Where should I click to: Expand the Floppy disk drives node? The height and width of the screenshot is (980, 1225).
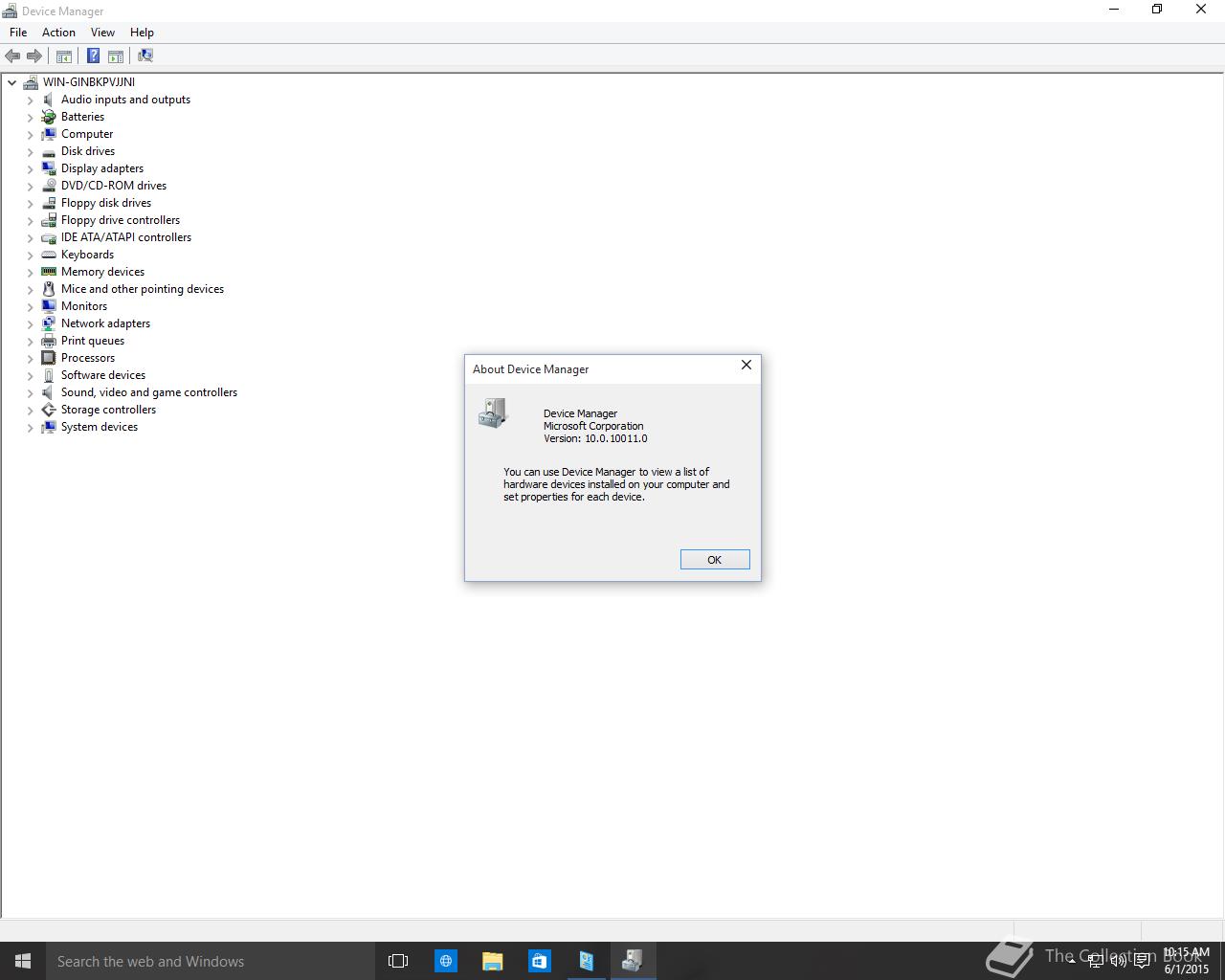30,203
